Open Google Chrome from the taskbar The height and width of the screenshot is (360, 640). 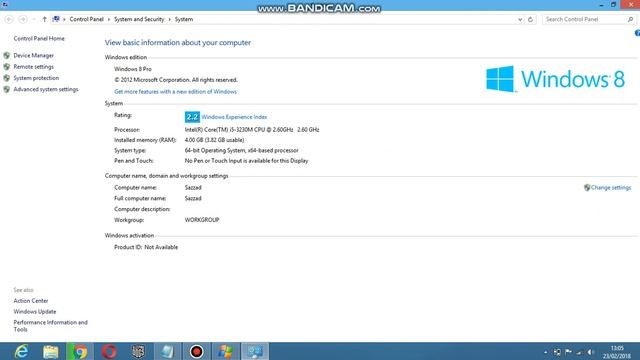pos(80,351)
